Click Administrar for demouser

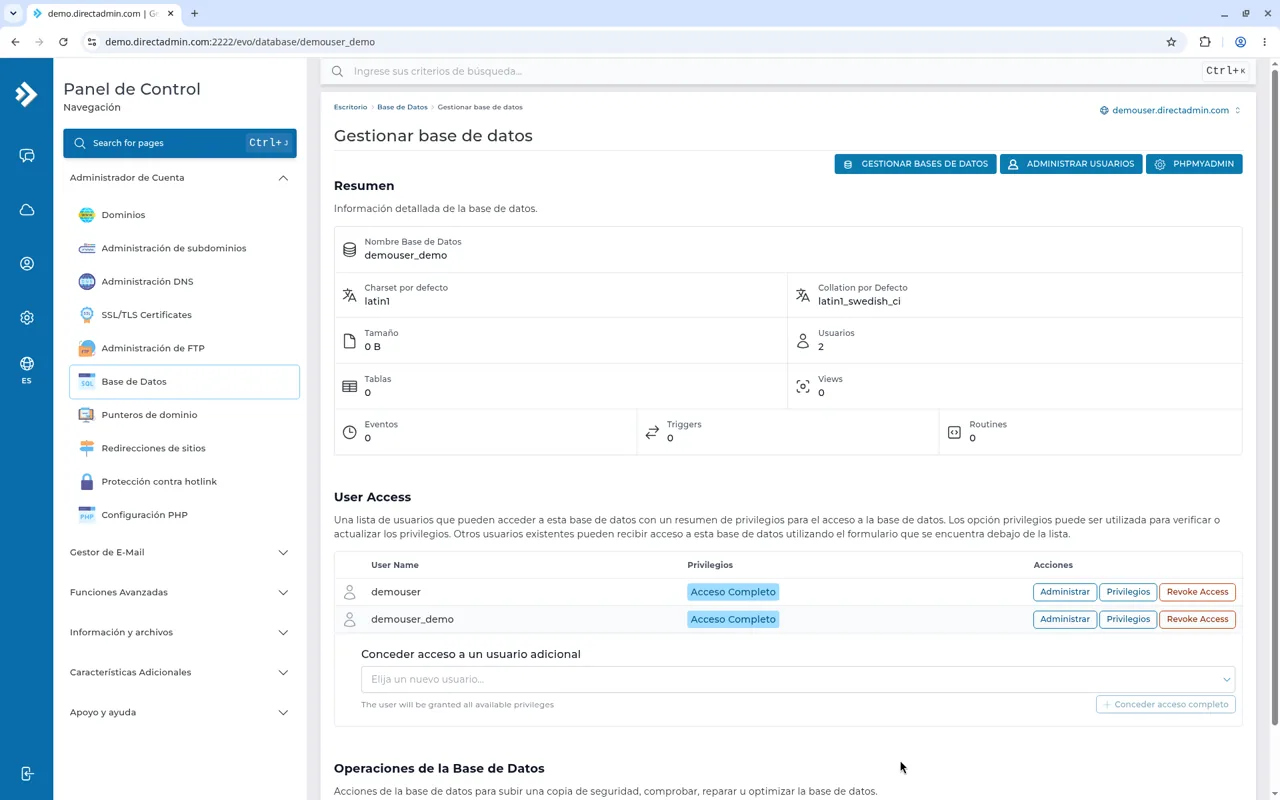pos(1064,592)
